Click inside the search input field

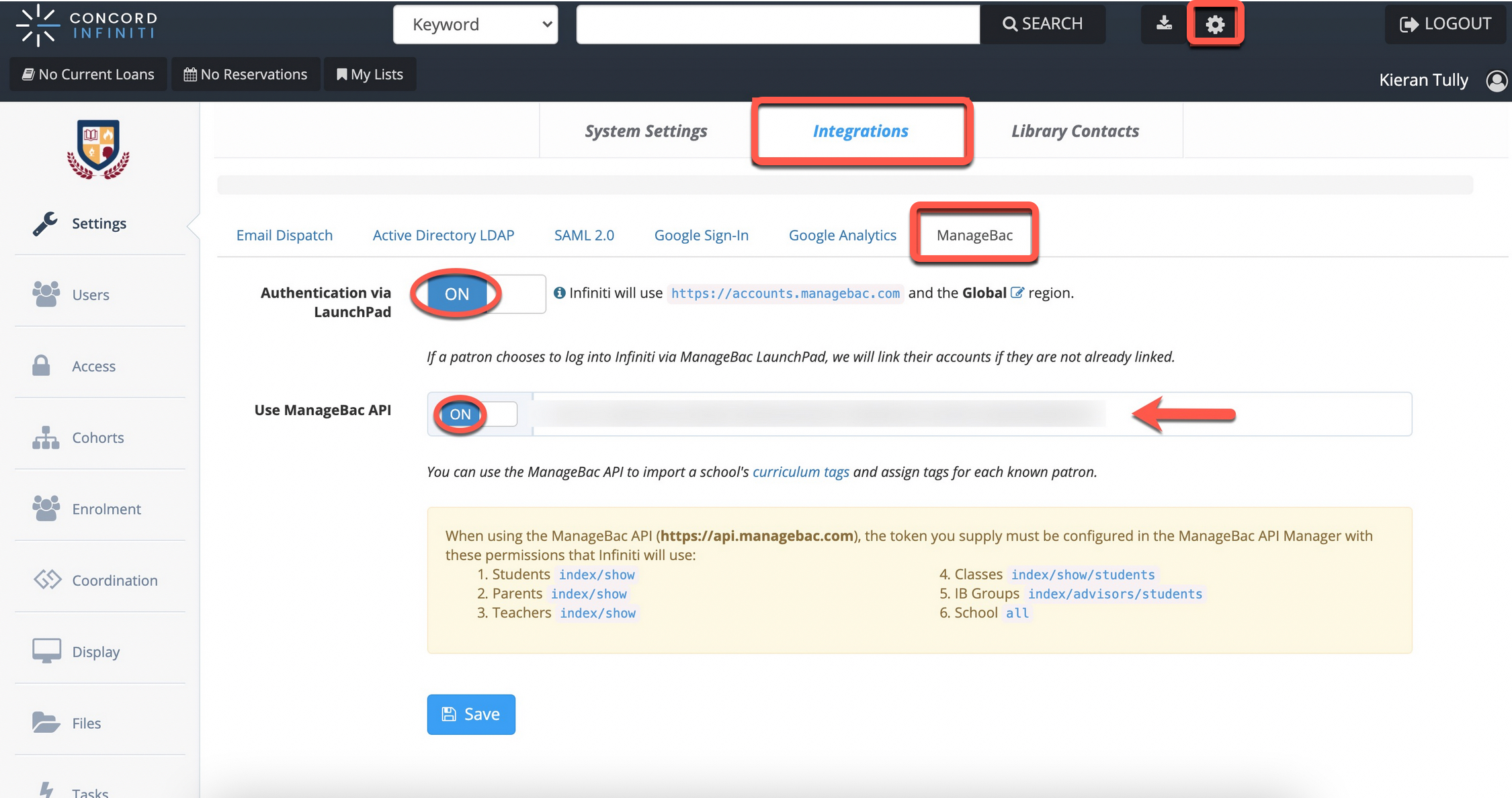tap(777, 24)
